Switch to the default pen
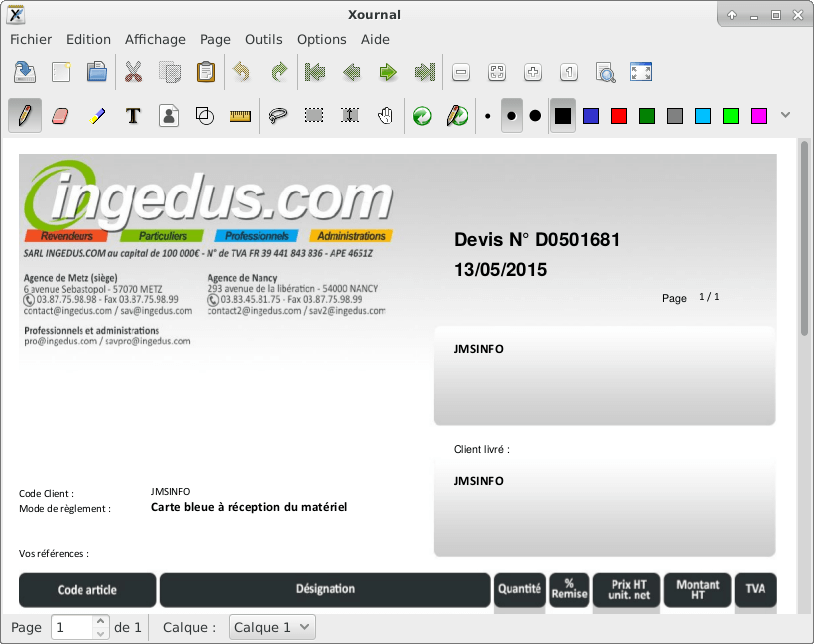Viewport: 814px width, 644px height. pos(457,116)
